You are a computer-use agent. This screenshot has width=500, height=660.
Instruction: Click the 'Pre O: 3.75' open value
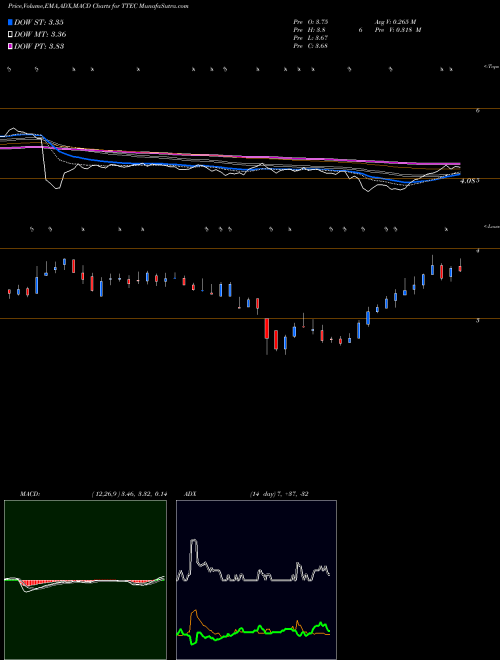coord(311,21)
